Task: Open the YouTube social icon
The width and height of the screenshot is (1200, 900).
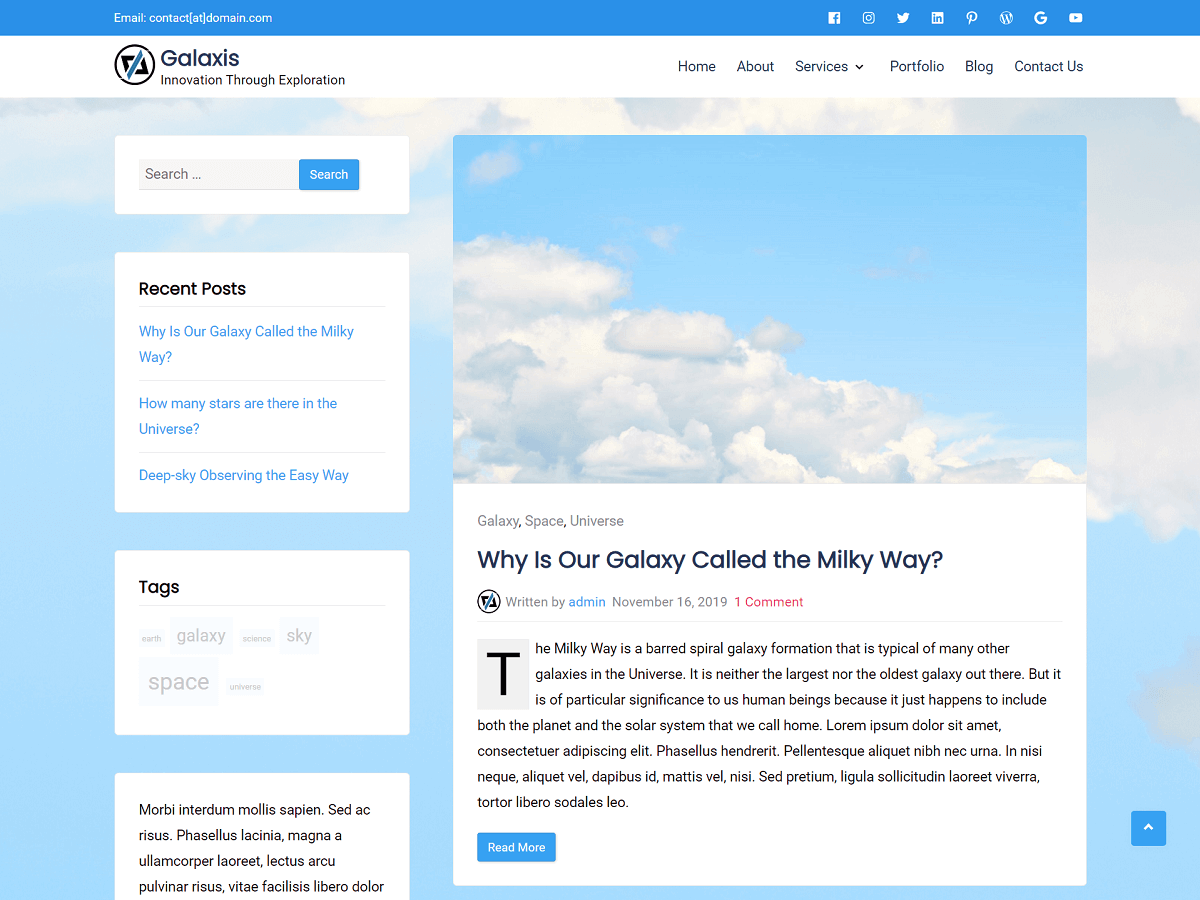Action: [1075, 17]
